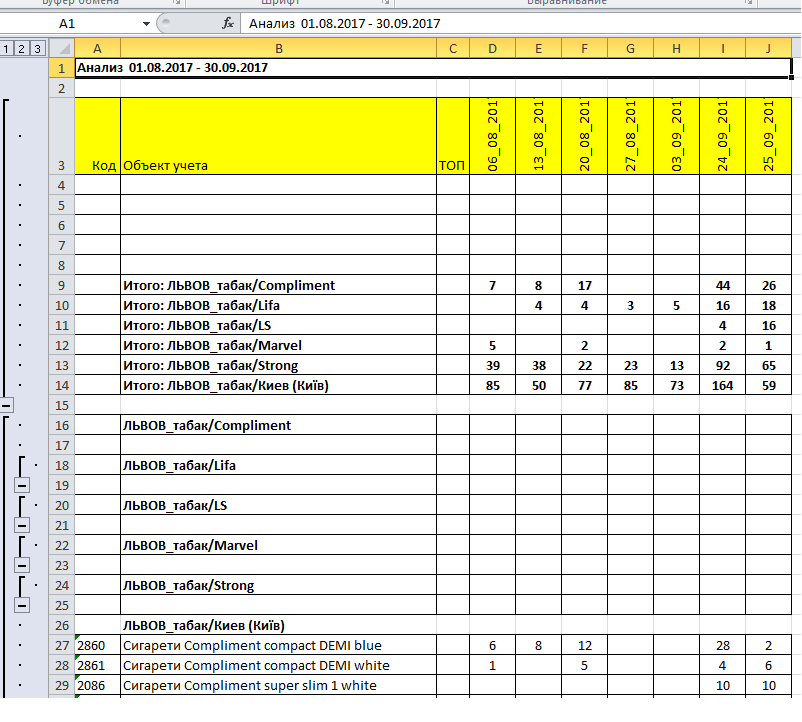Click the 'Код' header cell
Image resolution: width=802 pixels, height=722 pixels.
pyautogui.click(x=98, y=136)
